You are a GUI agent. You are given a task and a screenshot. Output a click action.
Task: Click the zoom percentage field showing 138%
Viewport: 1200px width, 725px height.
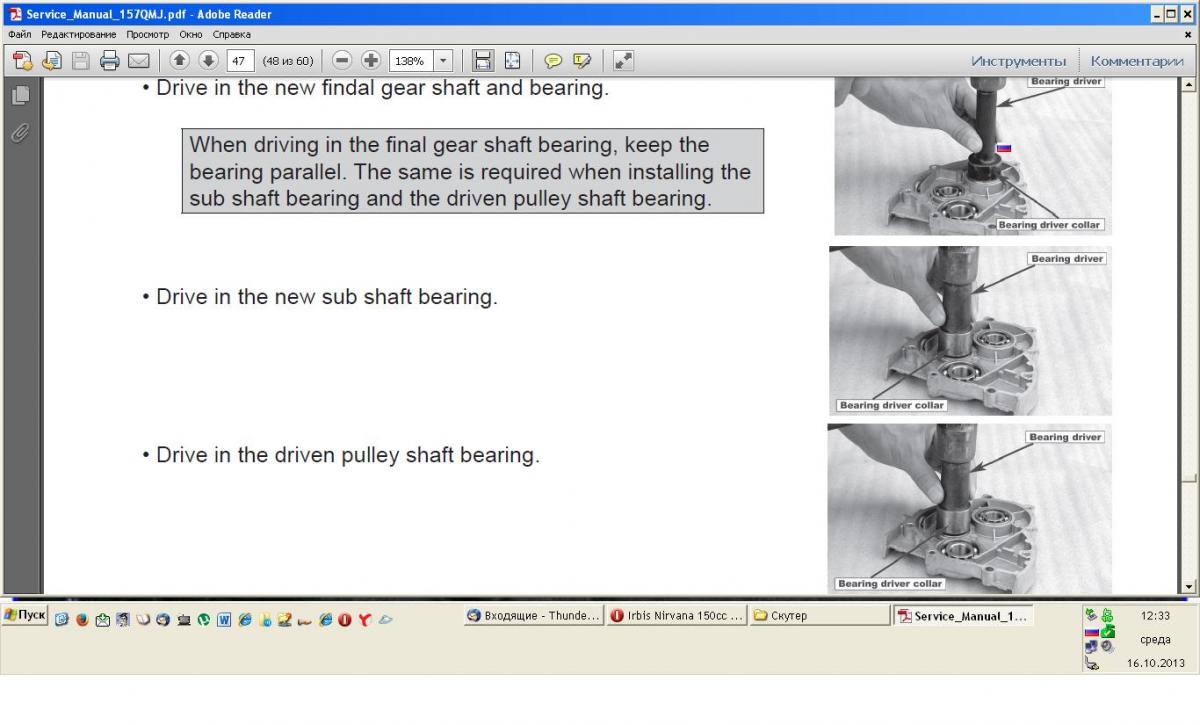411,60
